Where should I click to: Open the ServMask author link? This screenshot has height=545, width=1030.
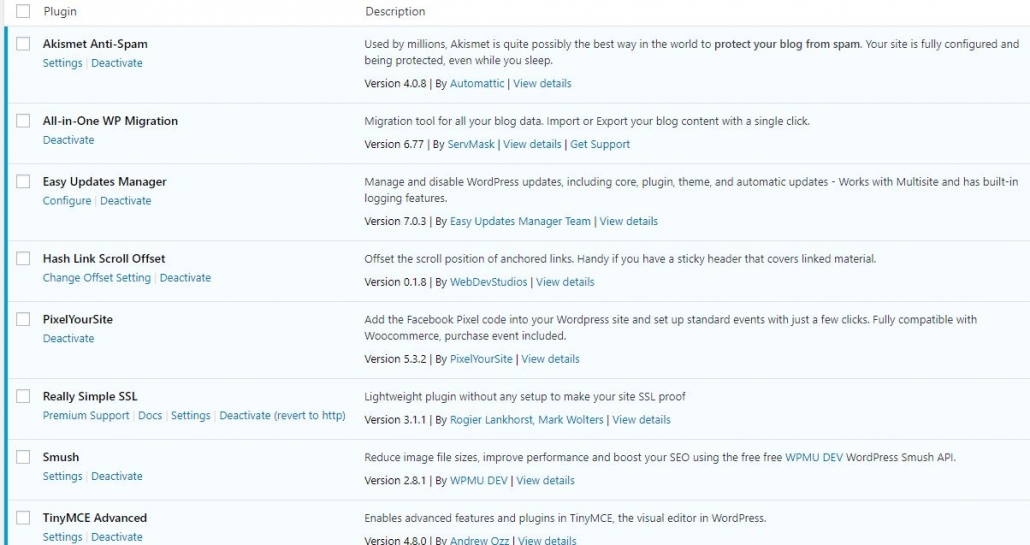[x=471, y=144]
